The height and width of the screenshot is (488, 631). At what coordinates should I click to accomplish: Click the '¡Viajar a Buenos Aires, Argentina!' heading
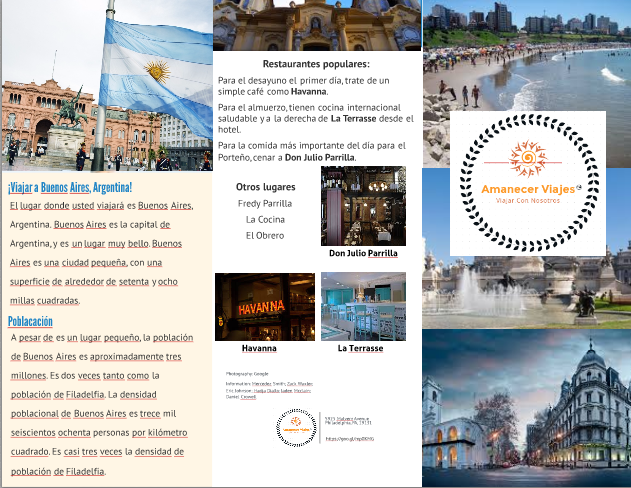70,187
